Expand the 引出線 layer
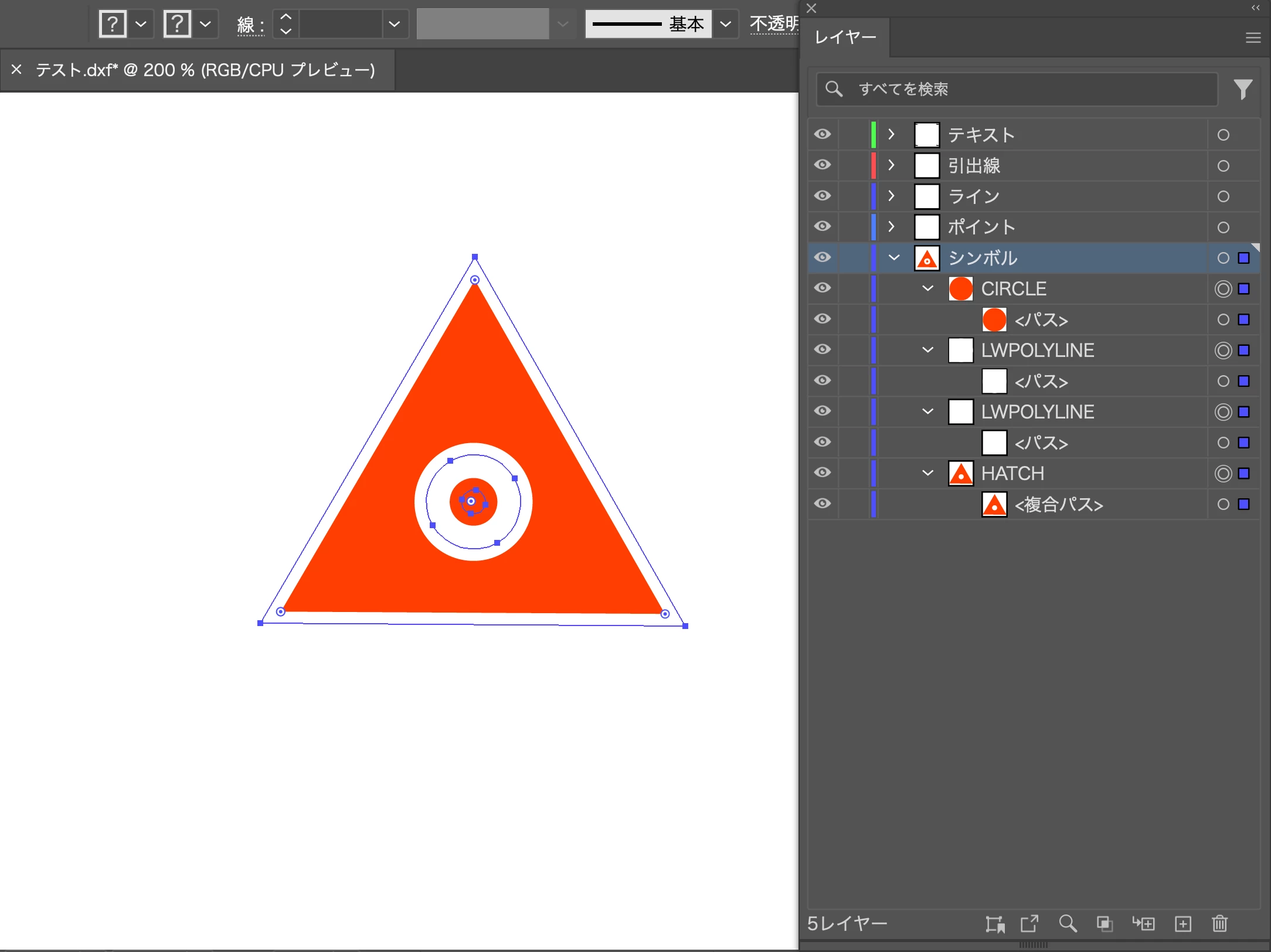The image size is (1271, 952). coord(891,165)
